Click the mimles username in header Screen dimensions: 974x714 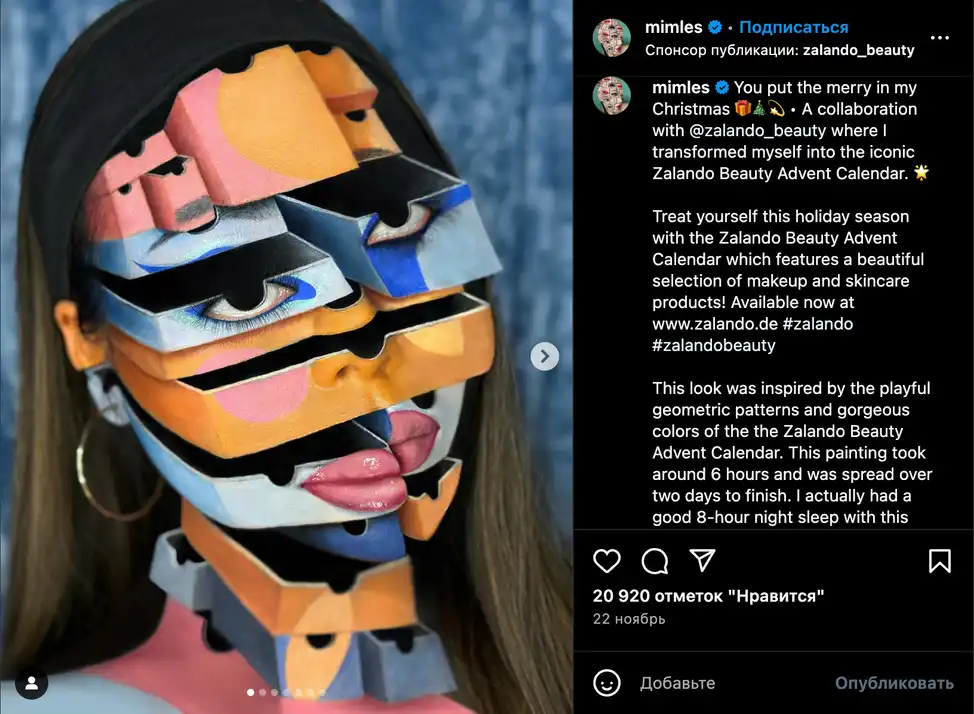pyautogui.click(x=673, y=27)
